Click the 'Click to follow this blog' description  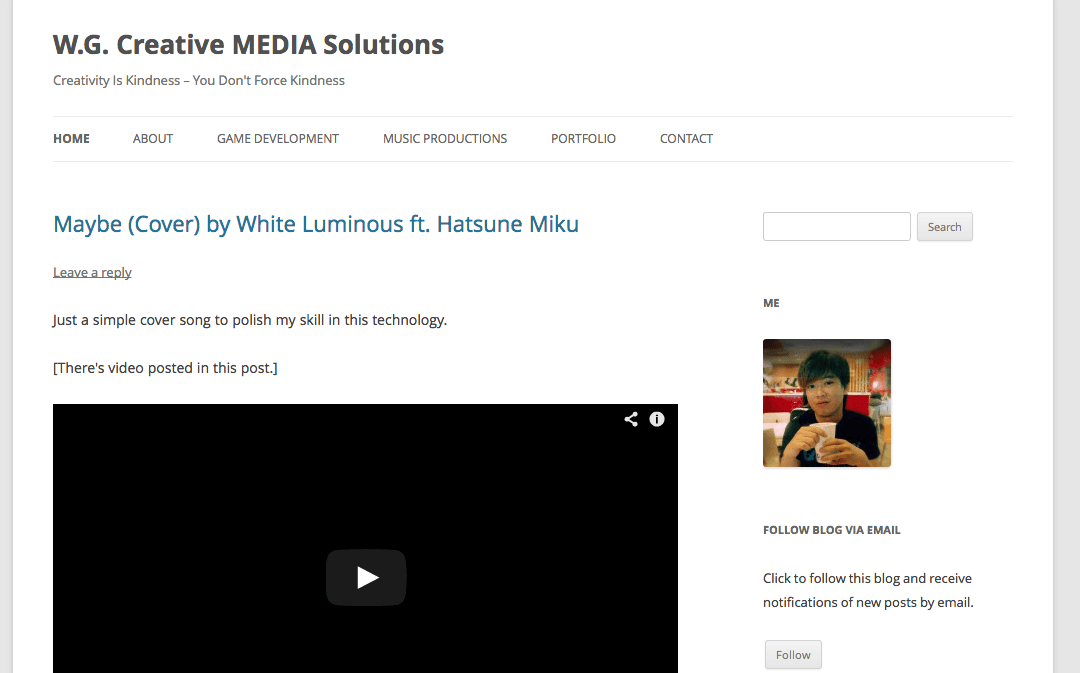pyautogui.click(x=868, y=590)
